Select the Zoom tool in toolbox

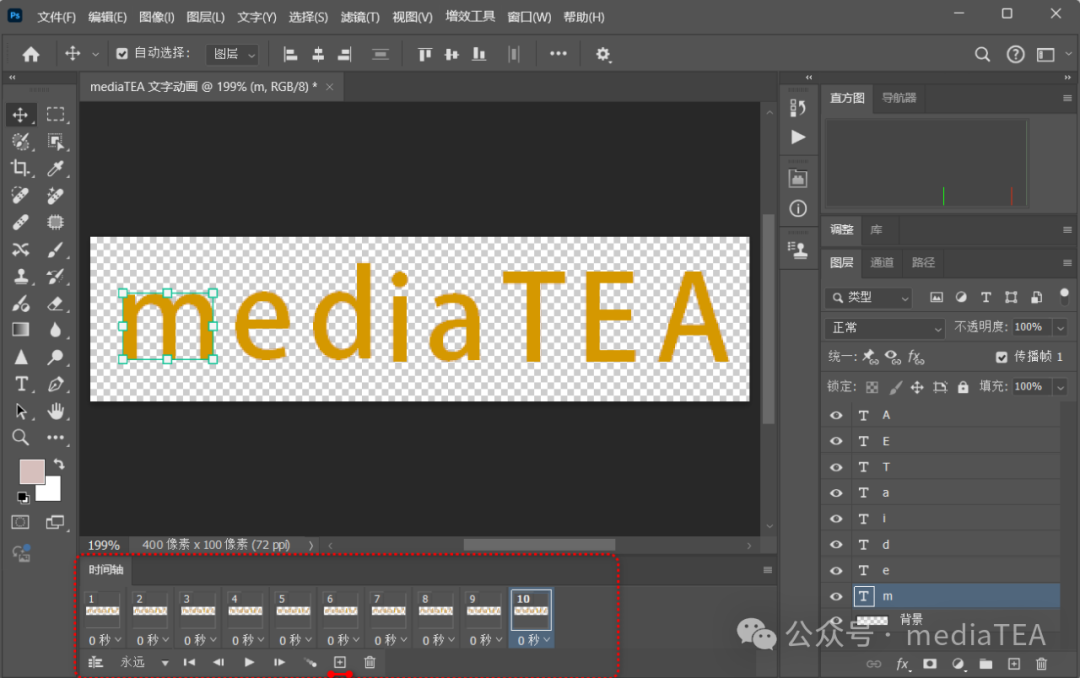point(20,438)
